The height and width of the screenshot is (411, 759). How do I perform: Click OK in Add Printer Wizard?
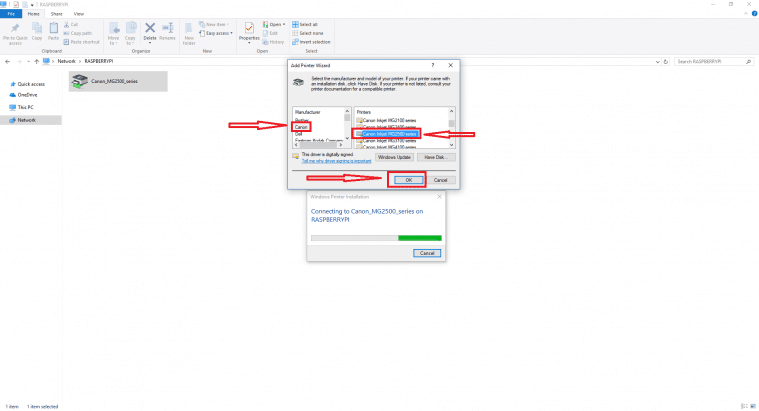409,180
